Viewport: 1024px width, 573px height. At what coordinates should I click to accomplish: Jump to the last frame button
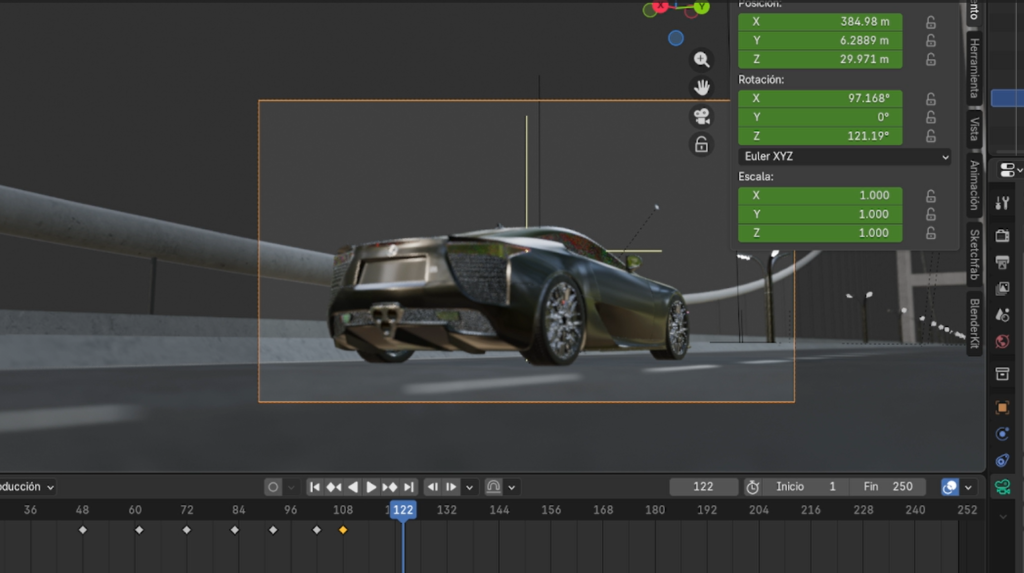409,487
